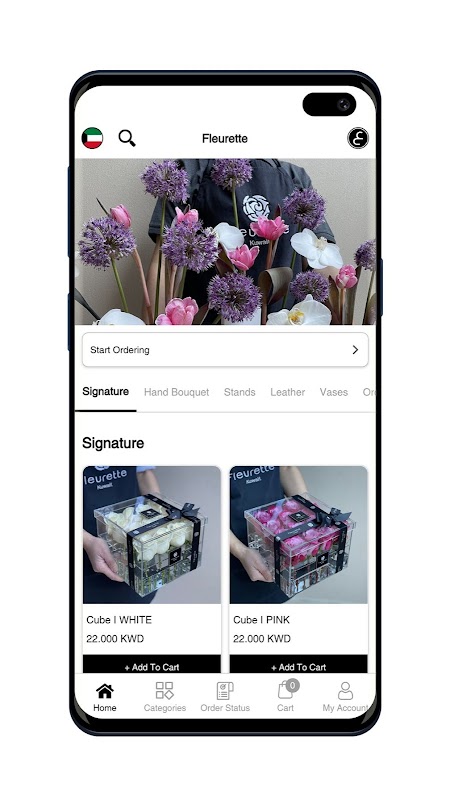Expand Start Ordering with the chevron arrow

[355, 350]
